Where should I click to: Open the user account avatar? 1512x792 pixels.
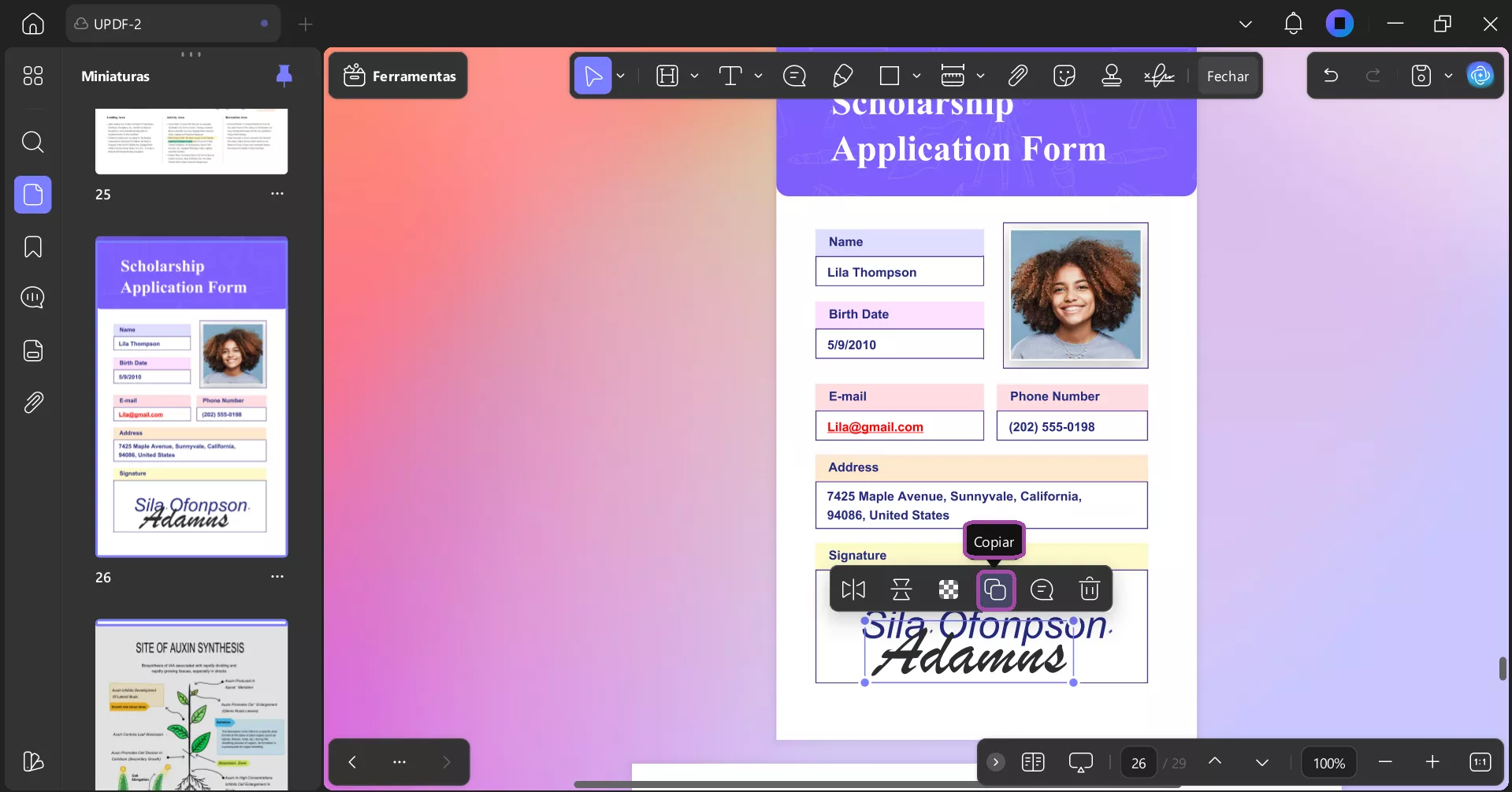point(1339,24)
